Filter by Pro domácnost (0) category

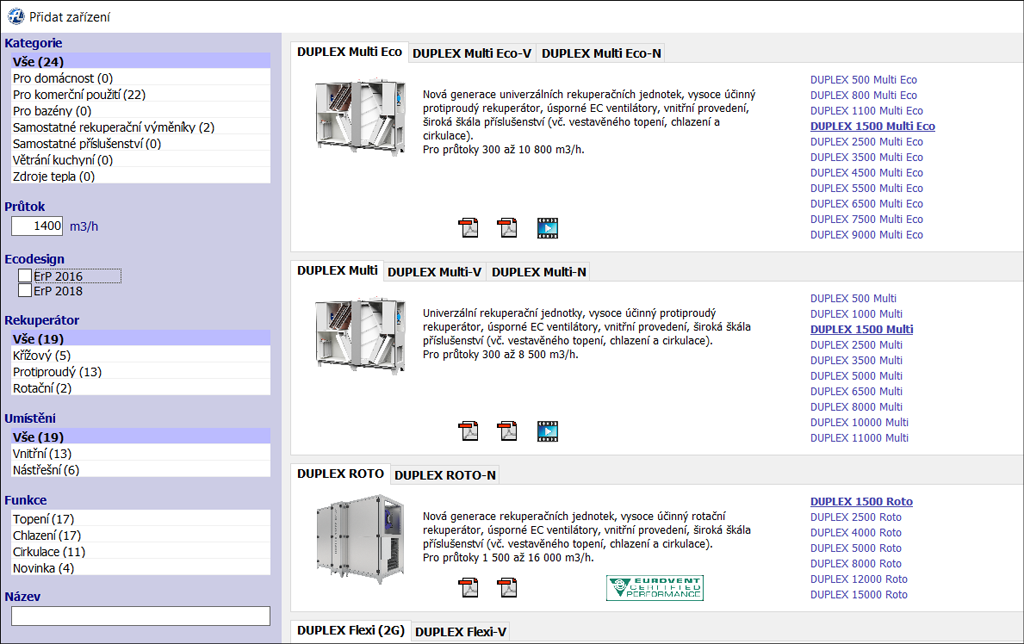point(140,78)
